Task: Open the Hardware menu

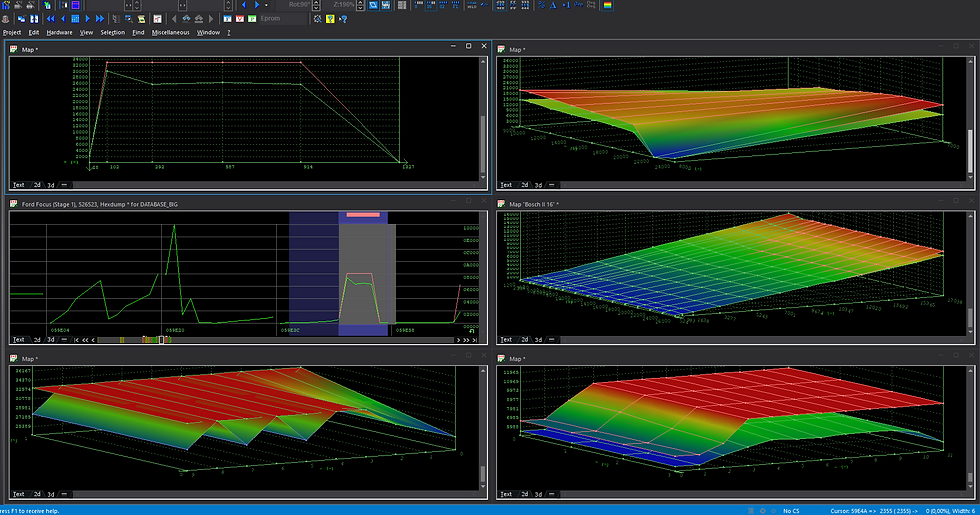Action: (x=59, y=32)
